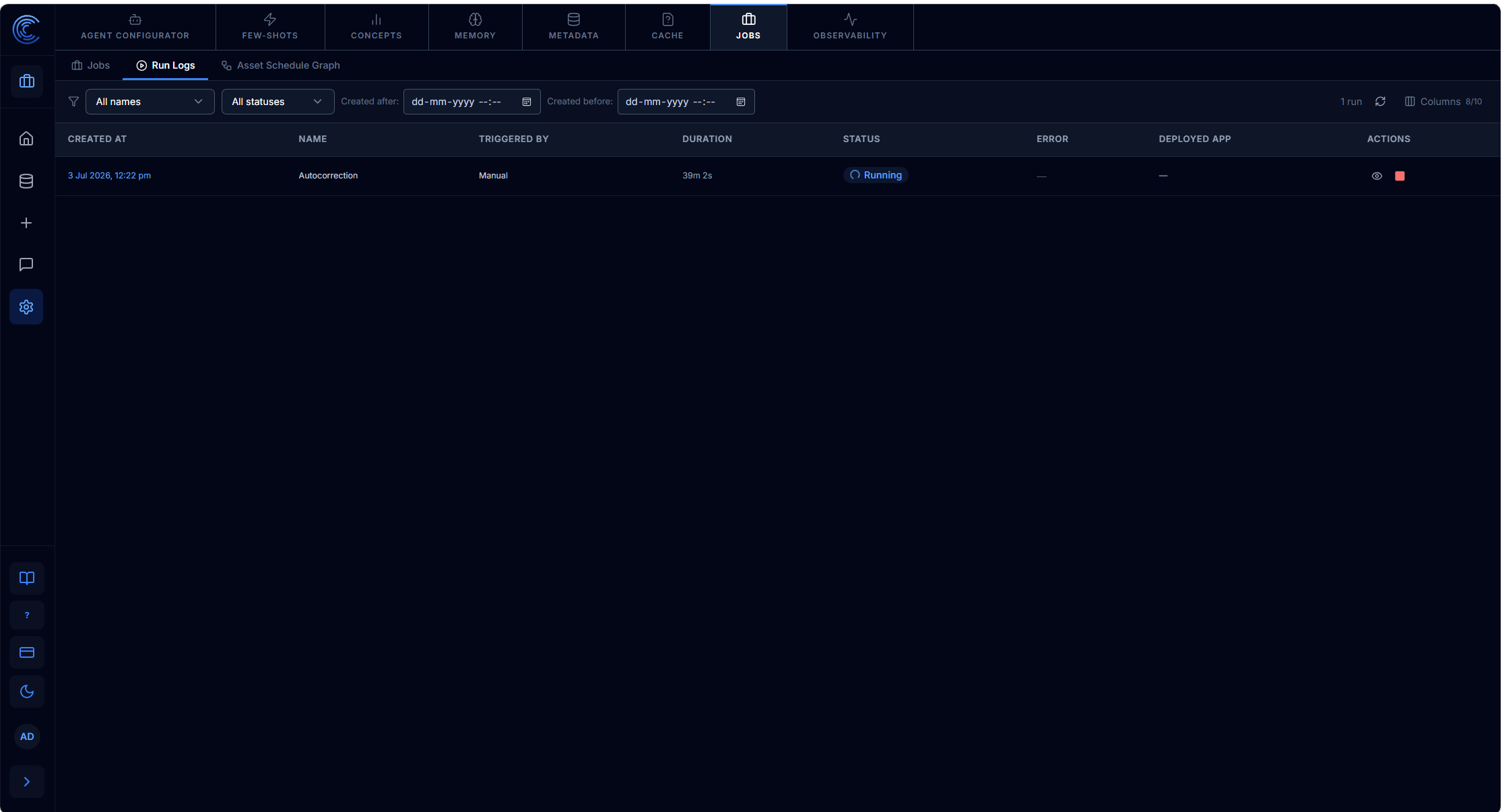Toggle dark mode with moon icon
Image resolution: width=1502 pixels, height=812 pixels.
27,691
